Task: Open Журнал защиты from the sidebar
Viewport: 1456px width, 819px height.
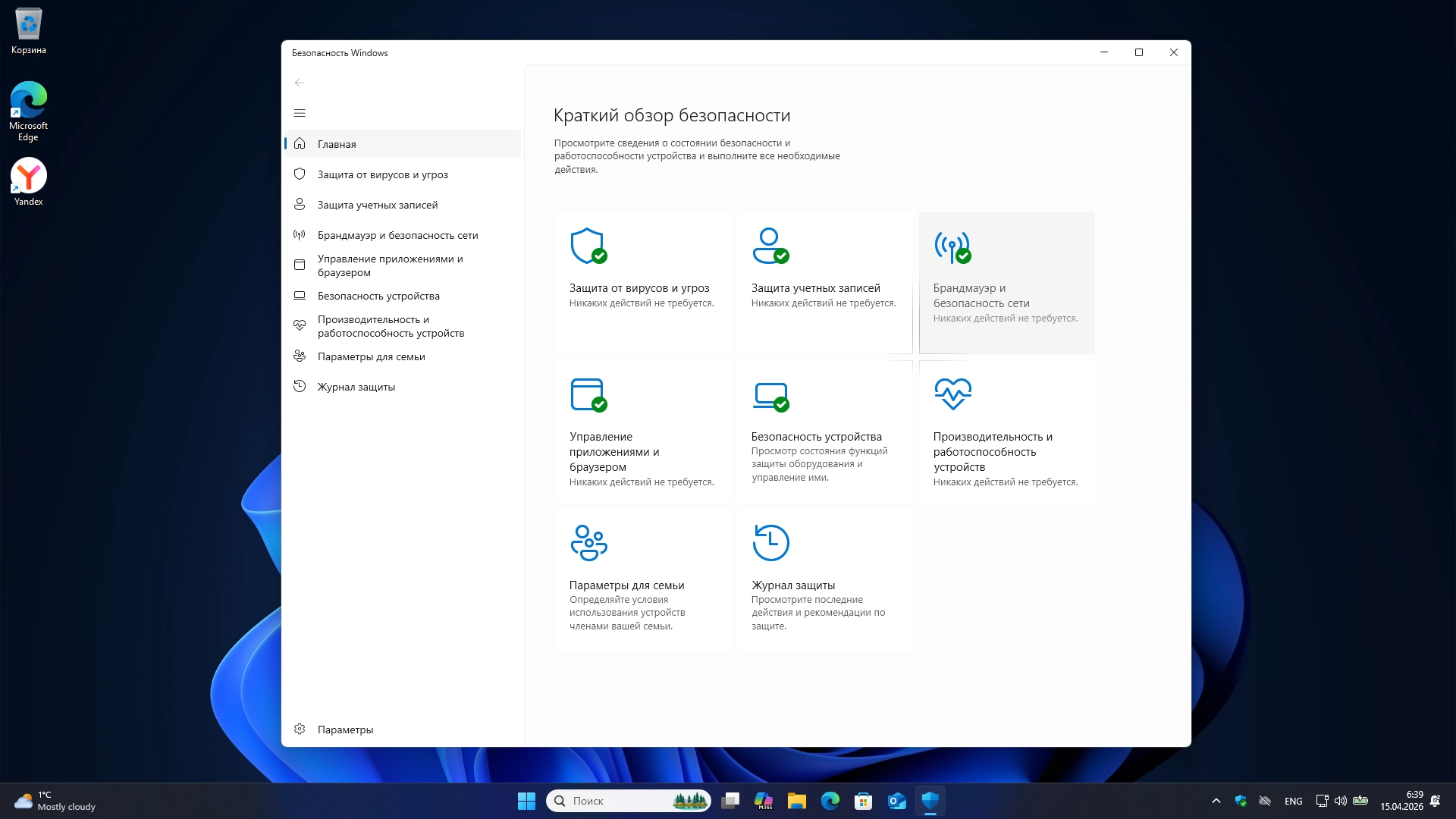Action: pyautogui.click(x=356, y=387)
